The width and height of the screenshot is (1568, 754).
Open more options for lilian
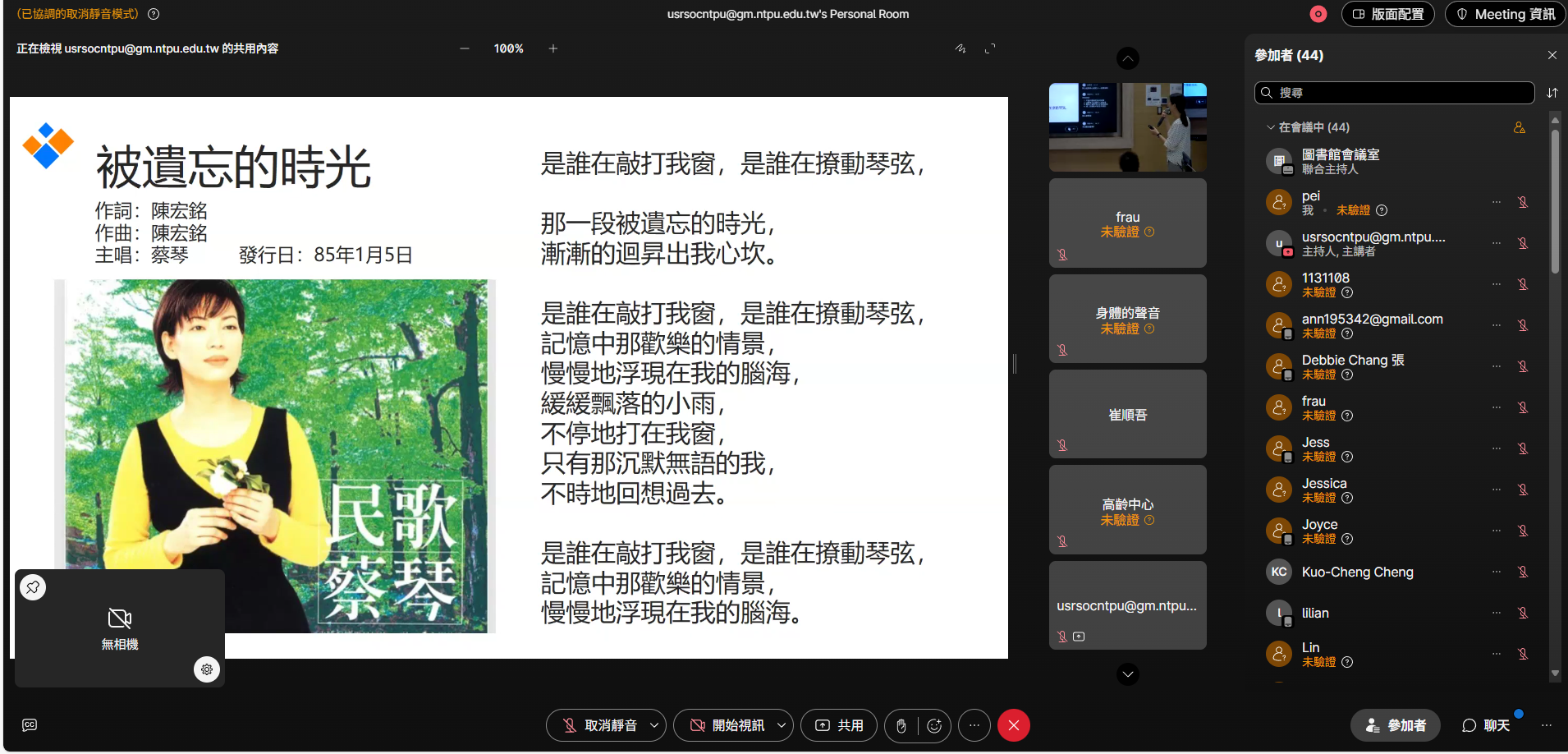[1497, 613]
